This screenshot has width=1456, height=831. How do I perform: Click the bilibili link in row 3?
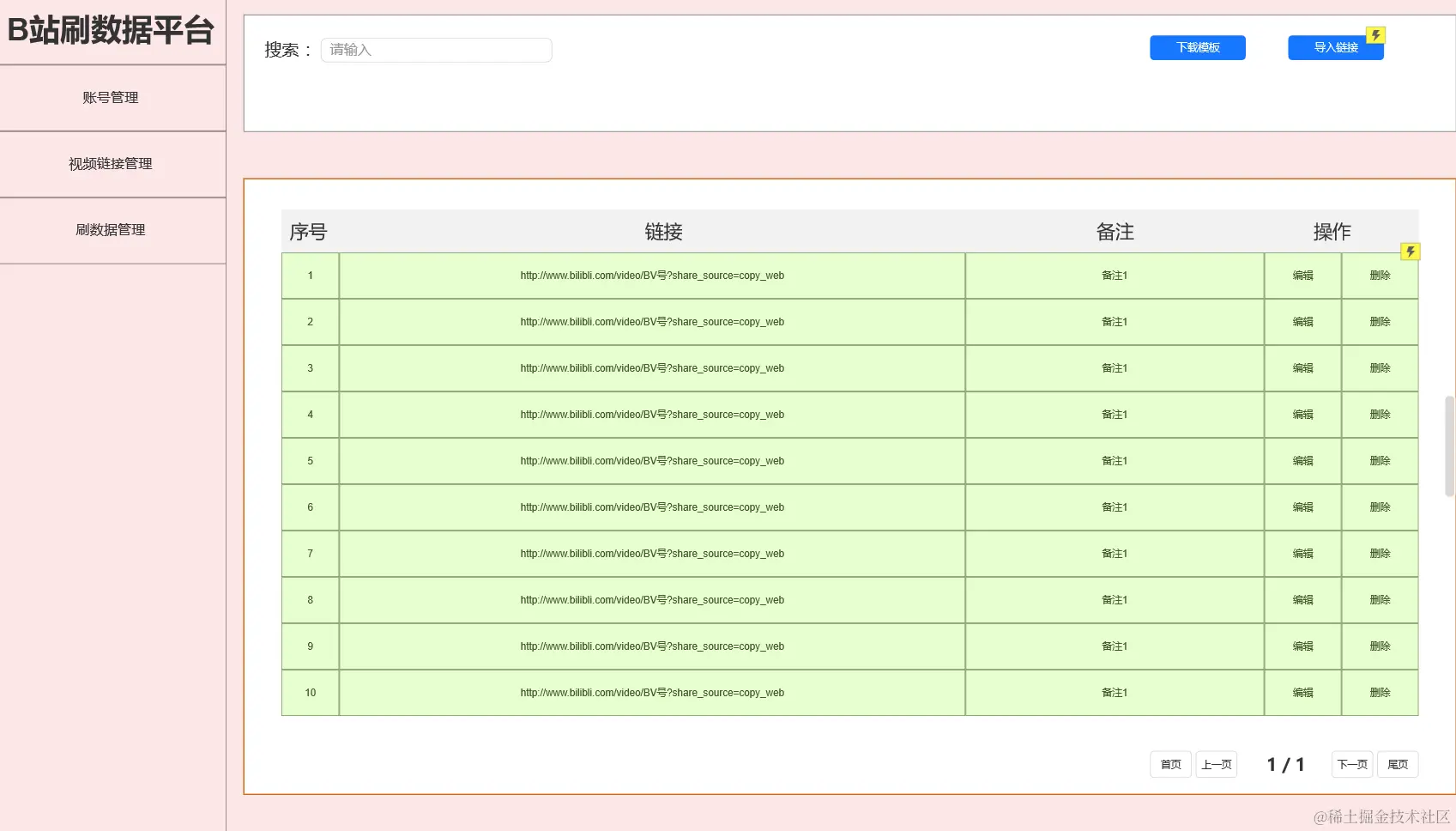point(652,368)
